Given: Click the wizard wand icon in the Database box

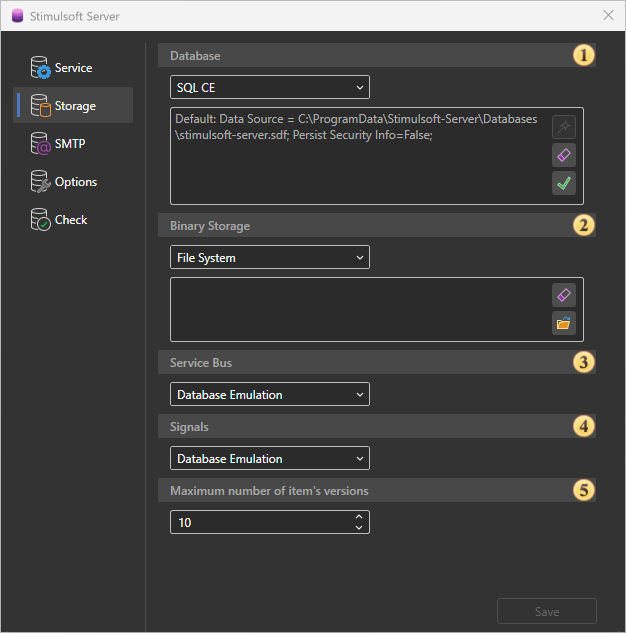Looking at the screenshot, I should [564, 127].
